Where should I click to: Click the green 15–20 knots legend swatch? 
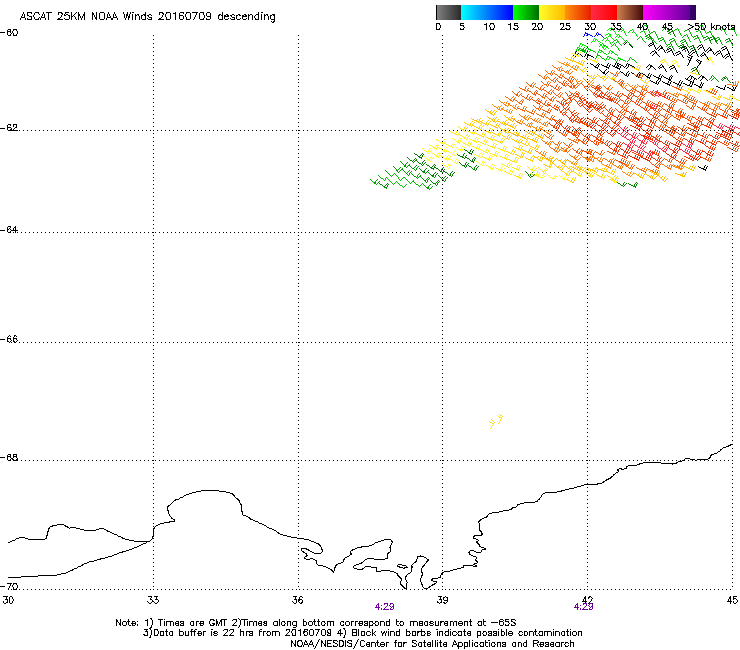point(526,12)
